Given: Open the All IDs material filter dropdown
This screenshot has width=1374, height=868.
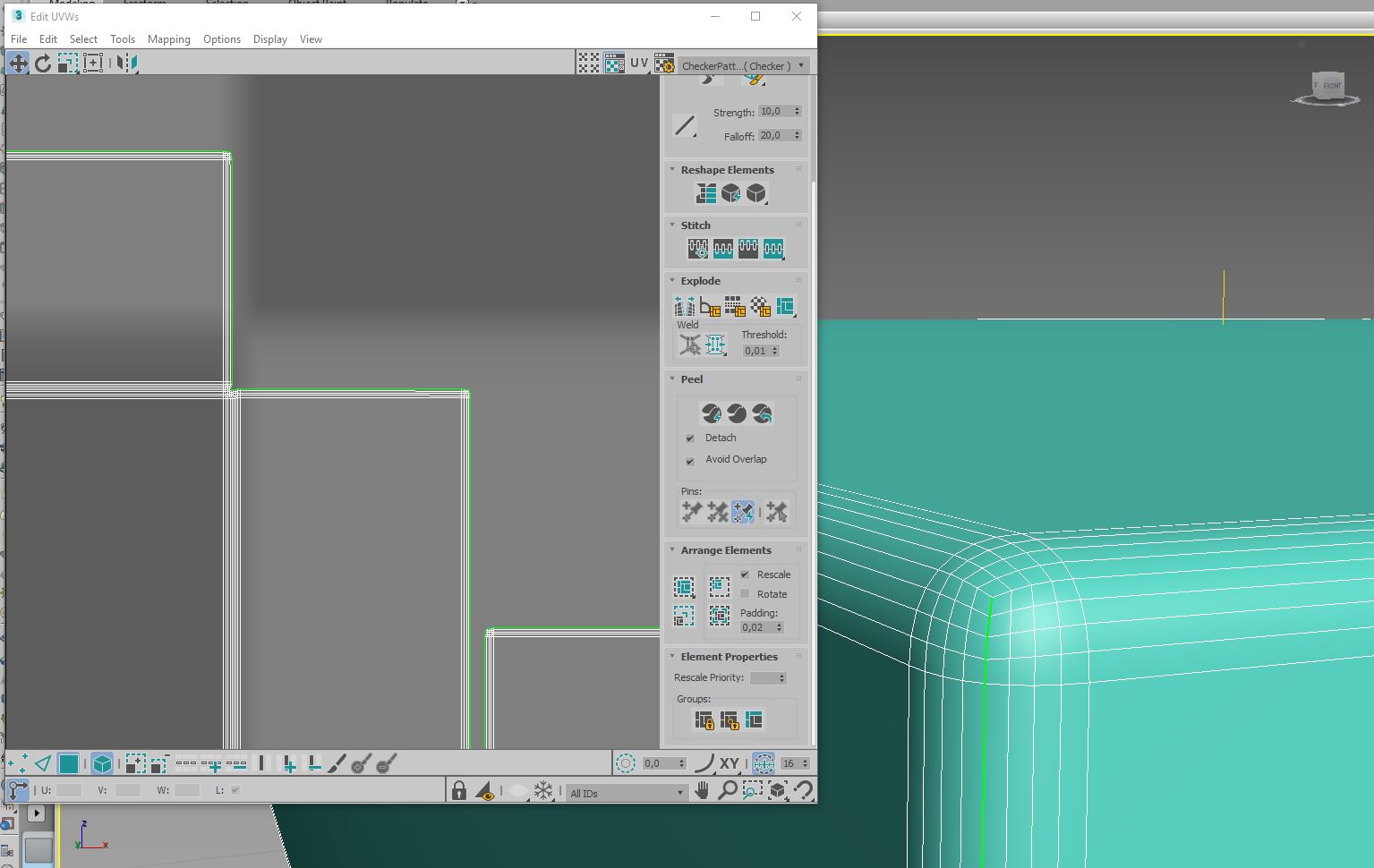Looking at the screenshot, I should [679, 793].
